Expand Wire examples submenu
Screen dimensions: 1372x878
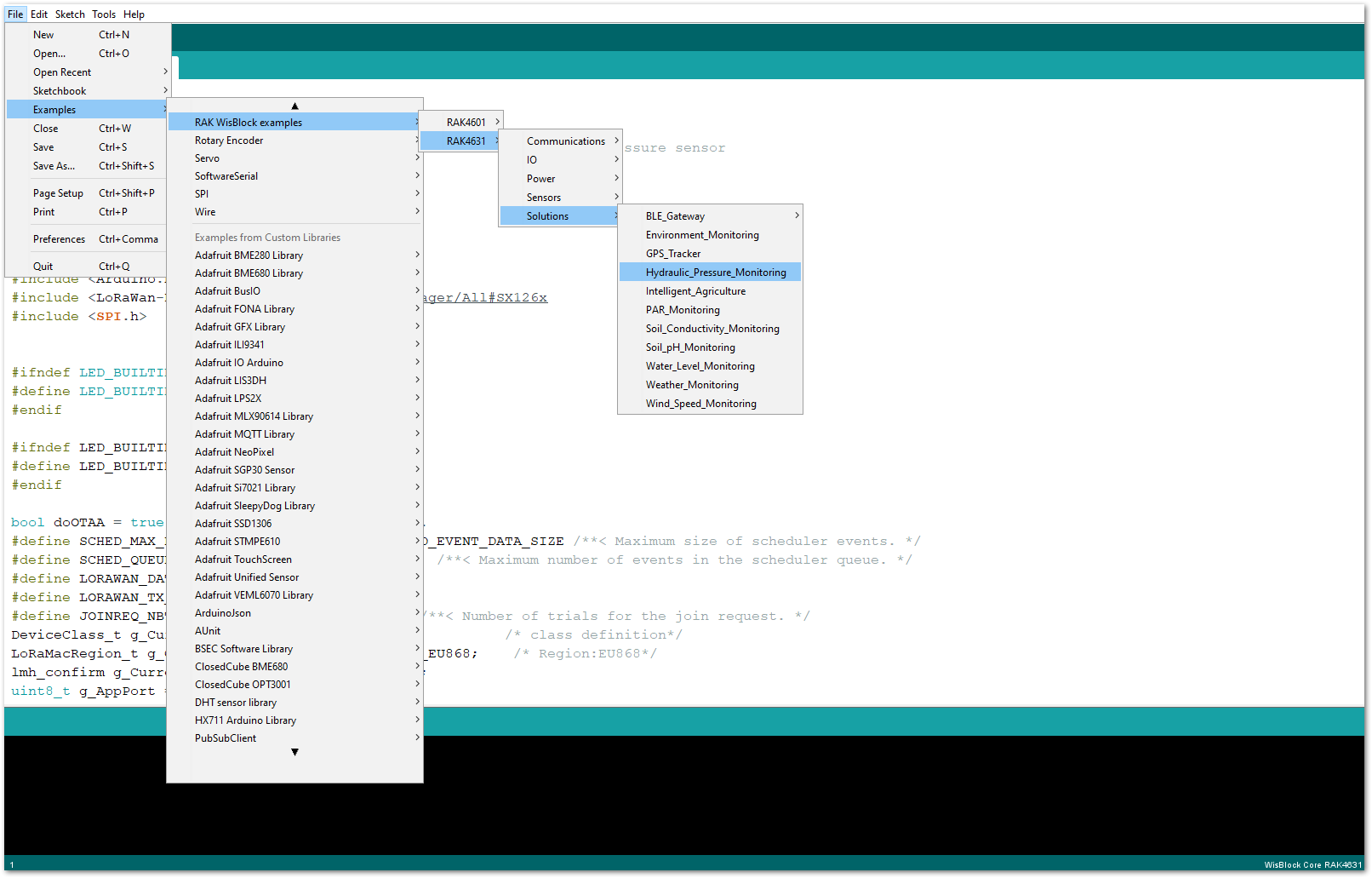tap(294, 212)
